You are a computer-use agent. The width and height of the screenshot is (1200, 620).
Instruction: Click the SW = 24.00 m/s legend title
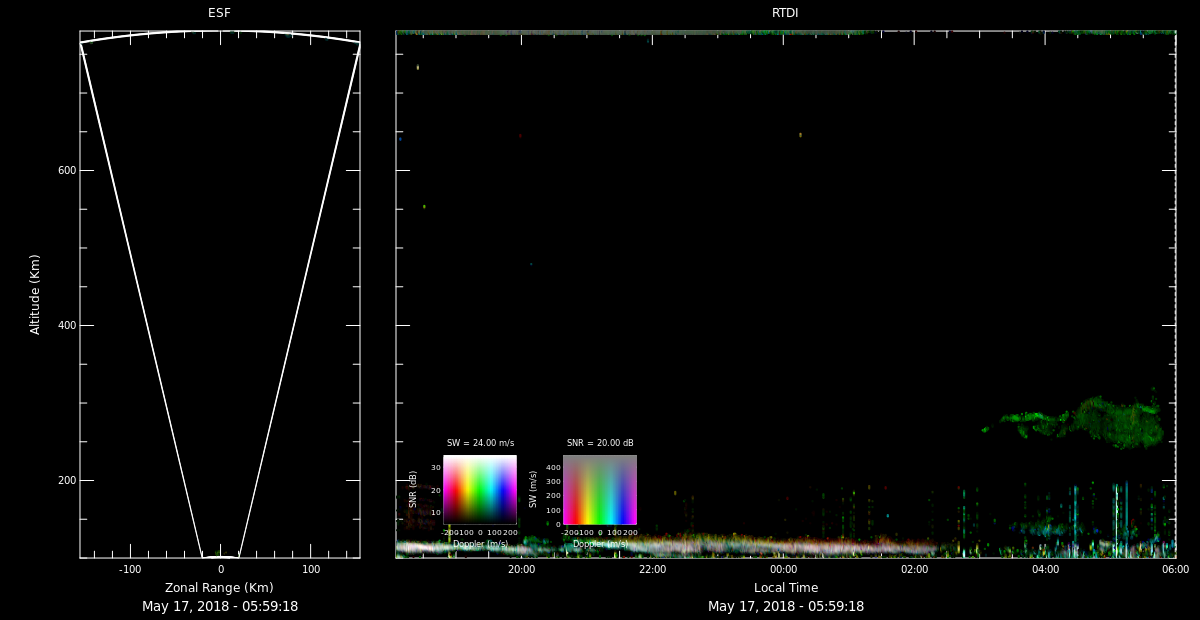(480, 443)
